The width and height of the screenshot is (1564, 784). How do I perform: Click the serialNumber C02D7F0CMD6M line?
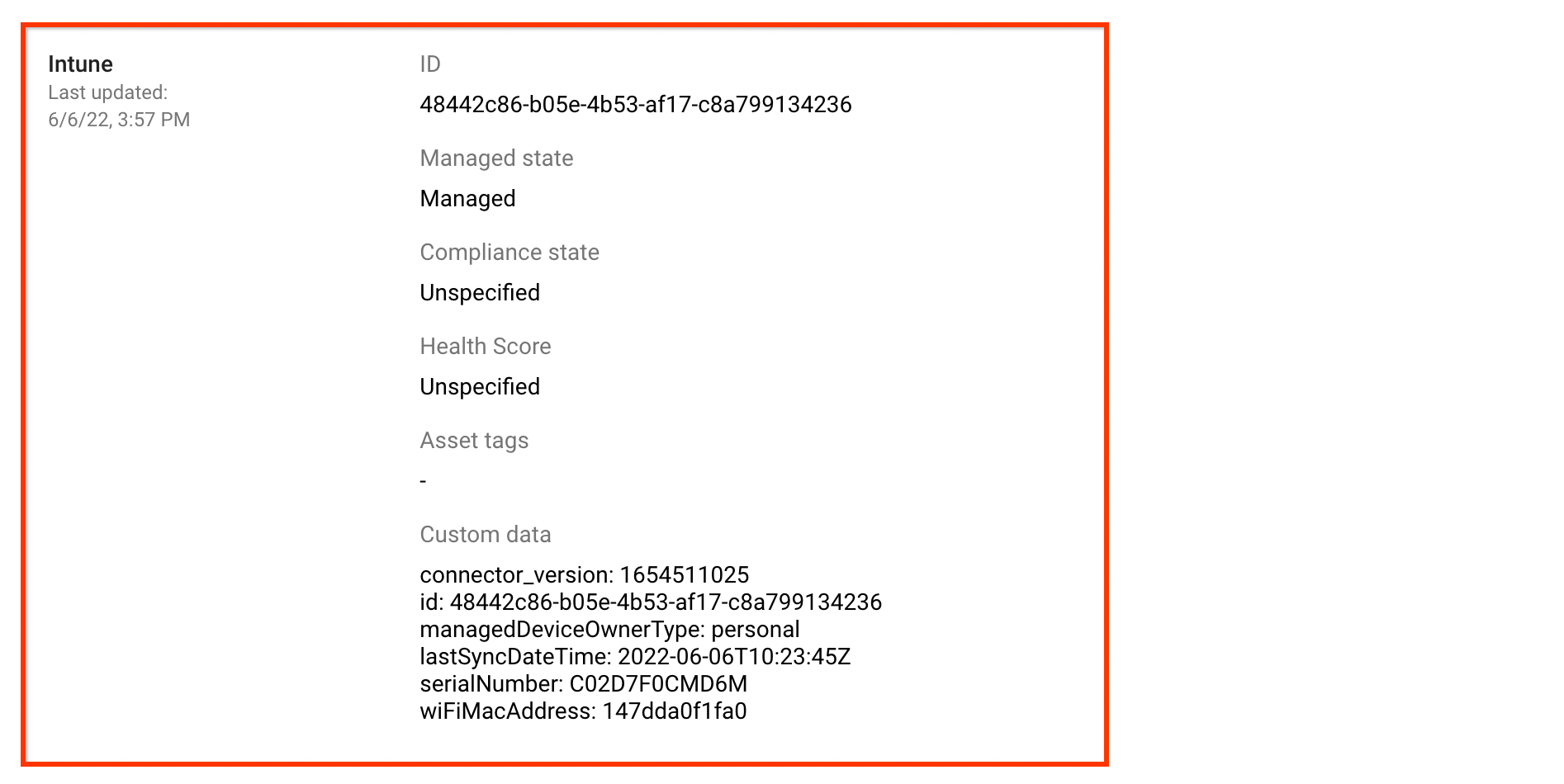click(x=583, y=684)
